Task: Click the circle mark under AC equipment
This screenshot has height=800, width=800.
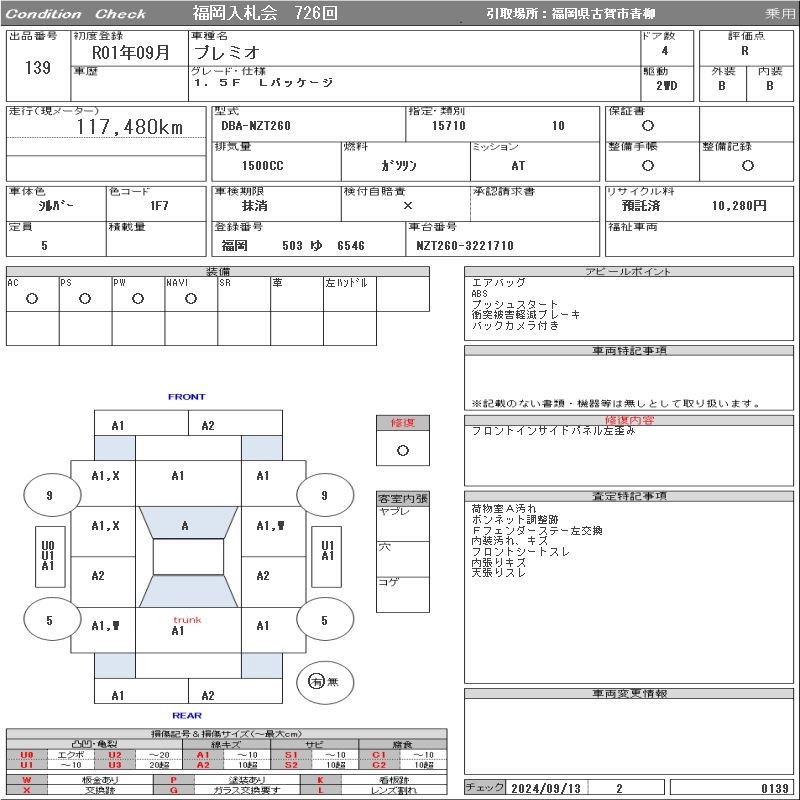Action: (32, 298)
